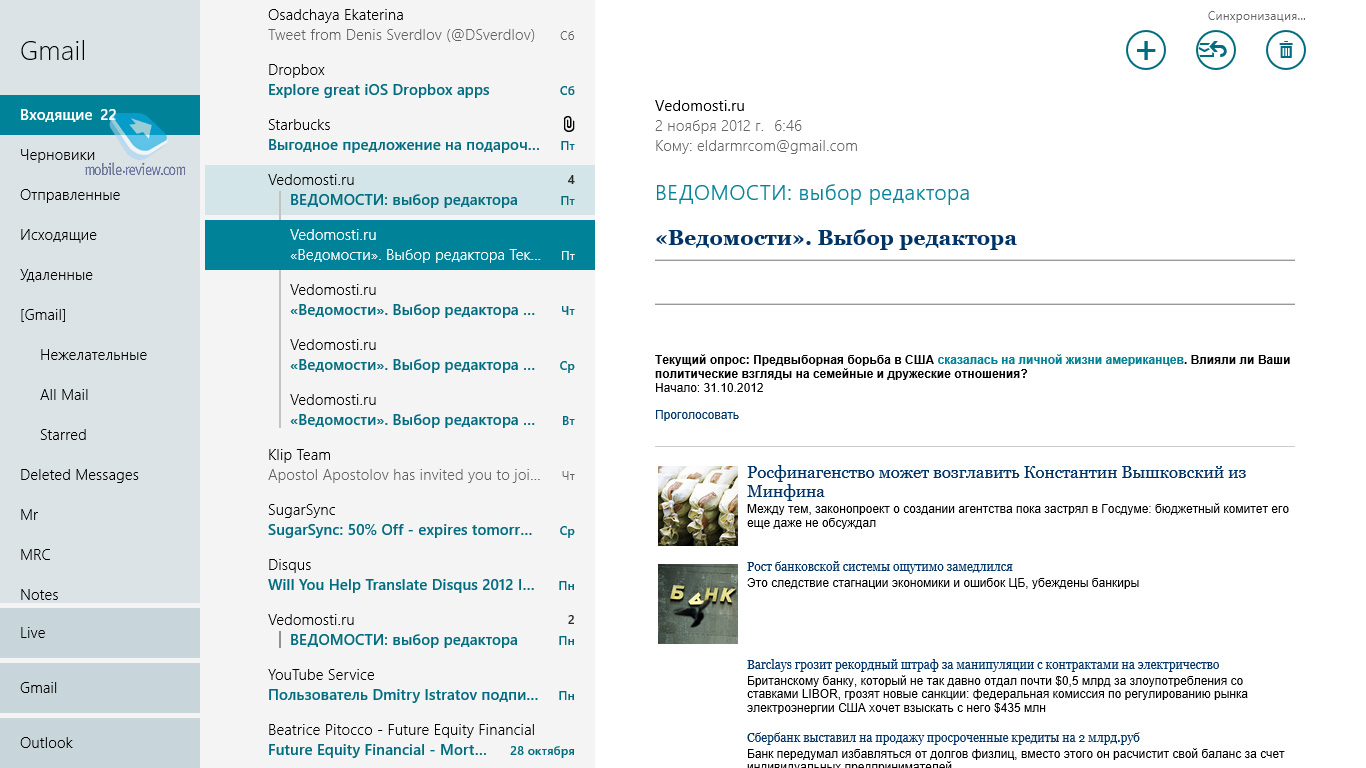Viewport: 1366px width, 768px height.
Task: Open the Mr folder
Action: [100, 515]
